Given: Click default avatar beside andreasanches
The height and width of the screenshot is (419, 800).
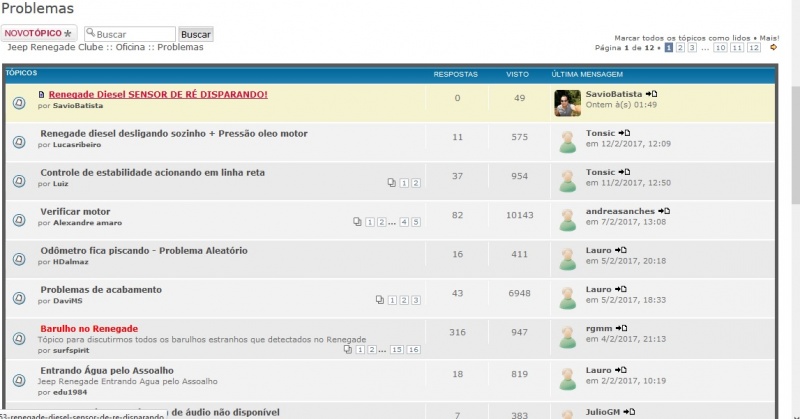Looking at the screenshot, I should 567,220.
